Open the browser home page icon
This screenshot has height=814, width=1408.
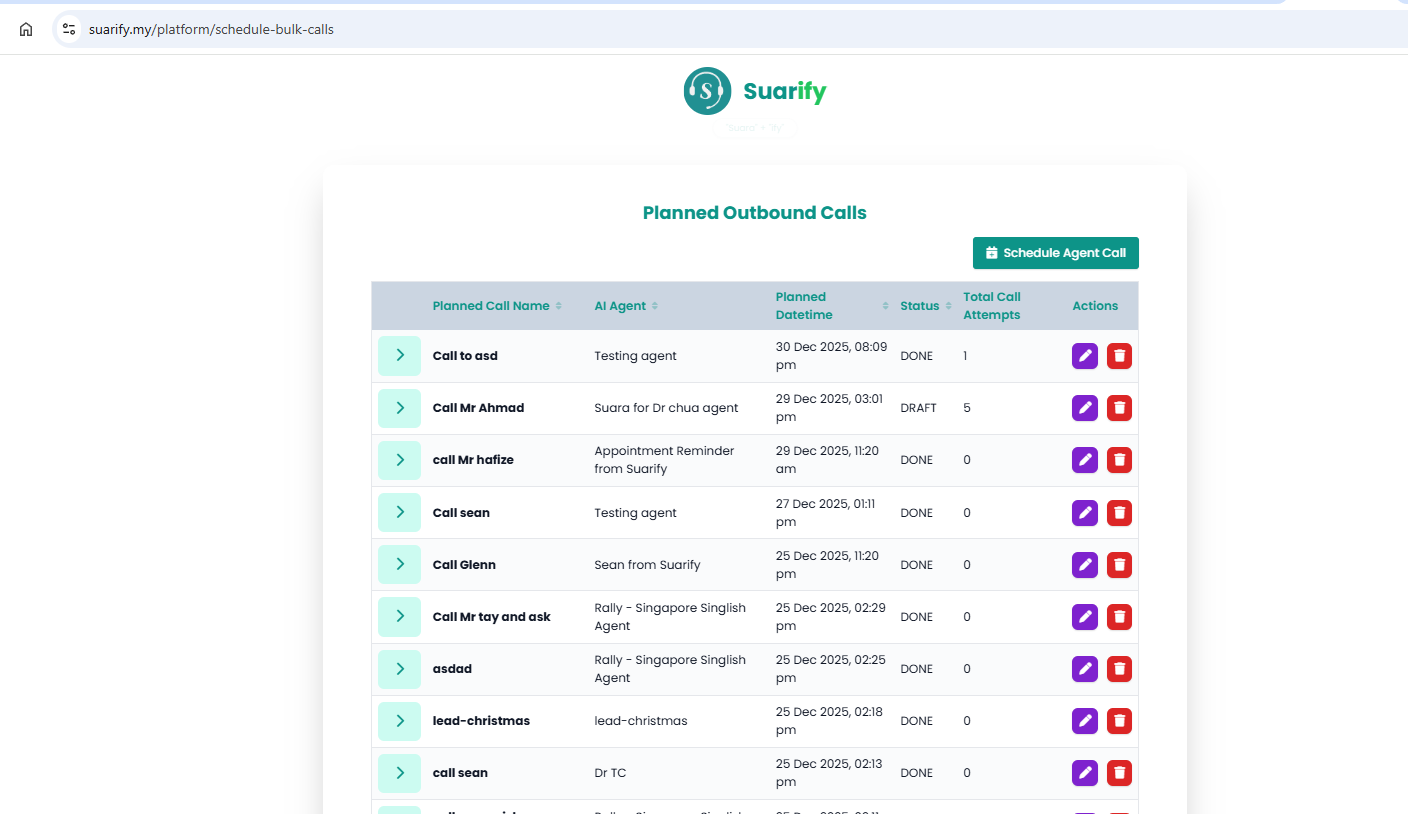pos(26,29)
